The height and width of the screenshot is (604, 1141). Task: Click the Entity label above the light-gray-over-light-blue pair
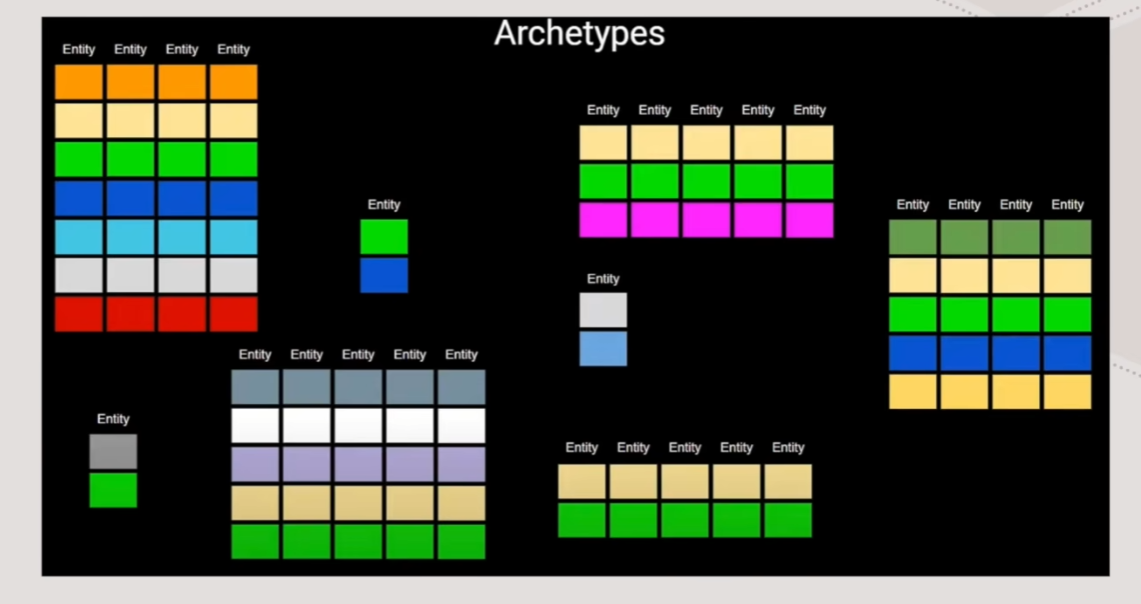(x=603, y=279)
